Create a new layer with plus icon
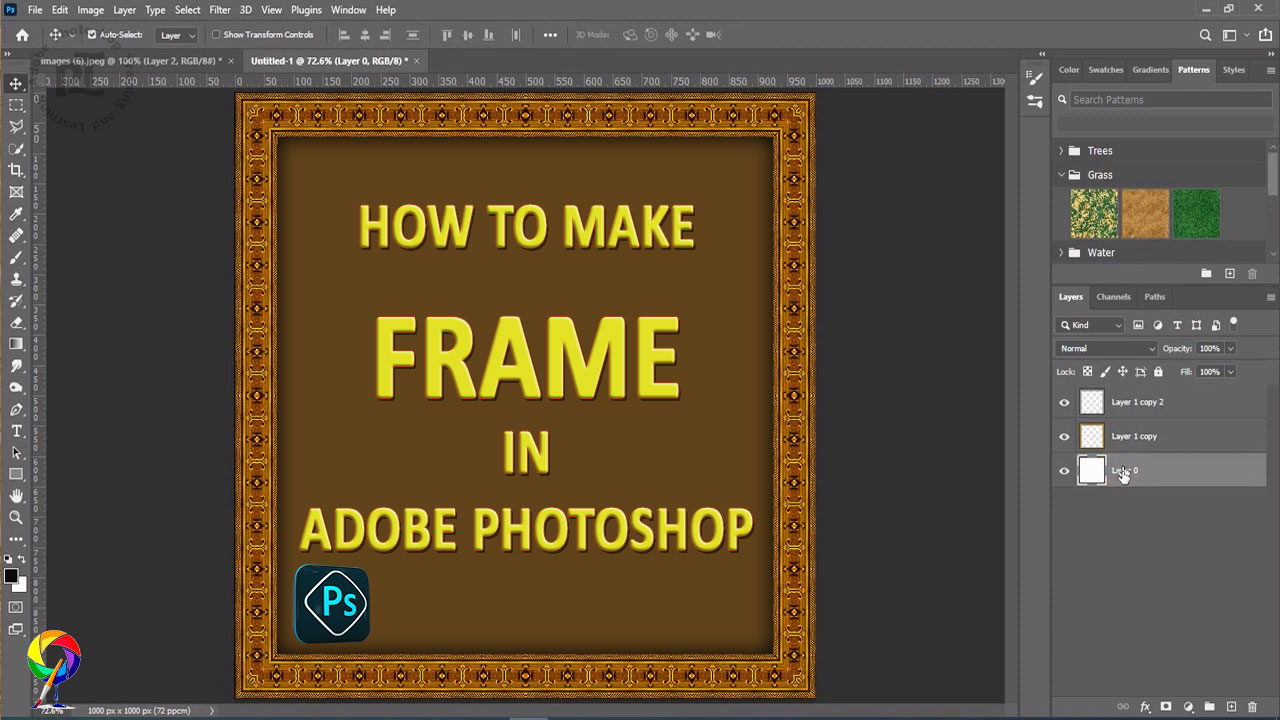The height and width of the screenshot is (720, 1280). 1232,707
